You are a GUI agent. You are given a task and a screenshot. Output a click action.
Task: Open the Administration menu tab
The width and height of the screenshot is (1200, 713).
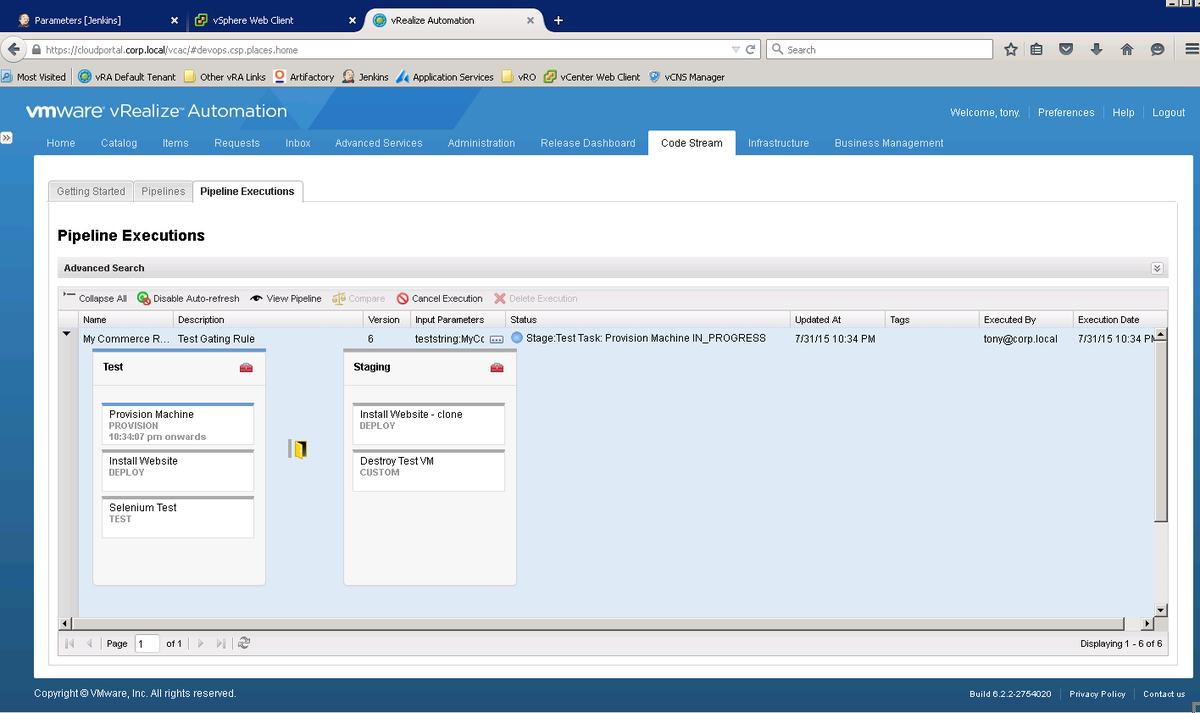point(481,143)
